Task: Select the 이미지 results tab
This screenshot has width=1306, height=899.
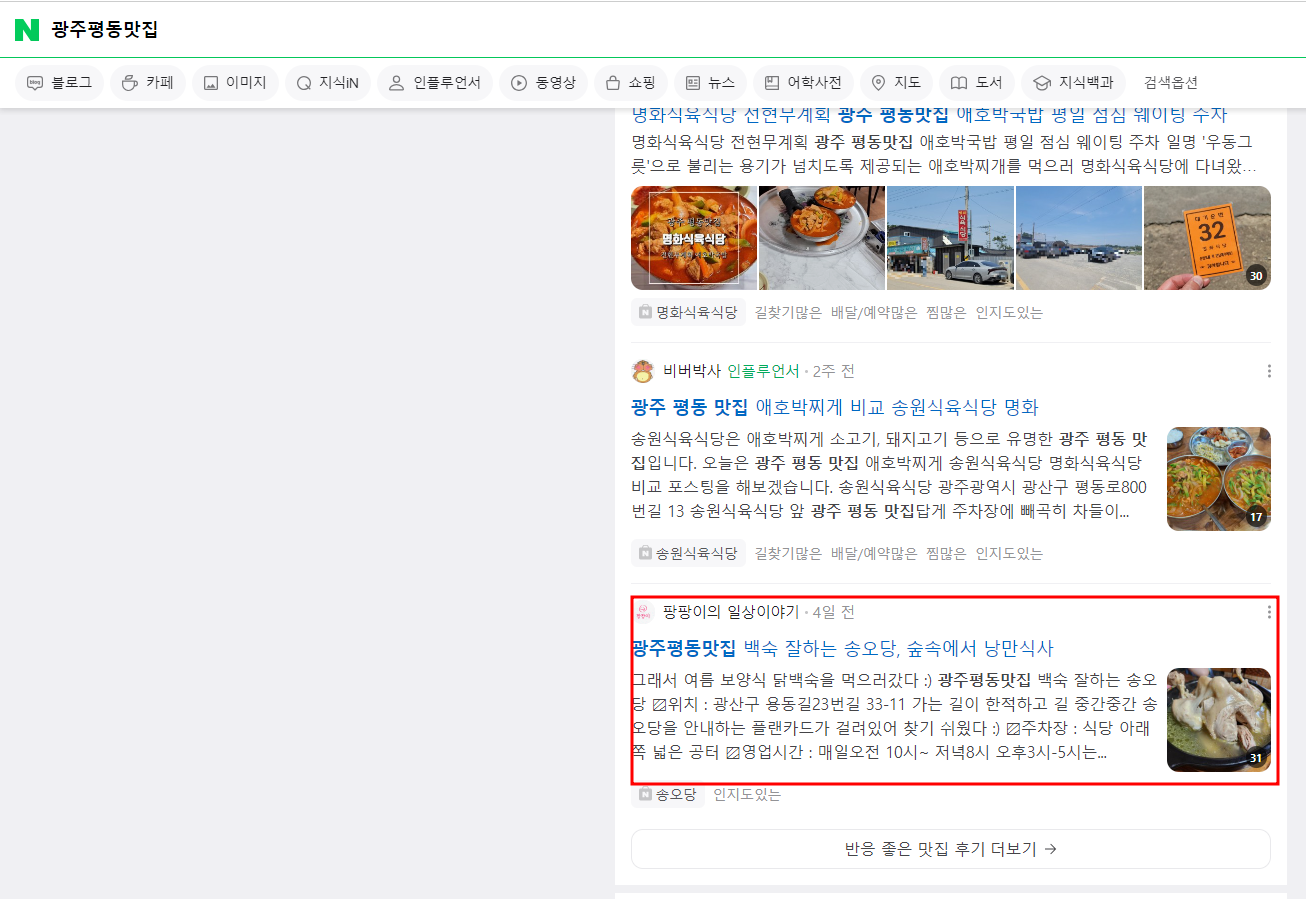Action: click(235, 83)
